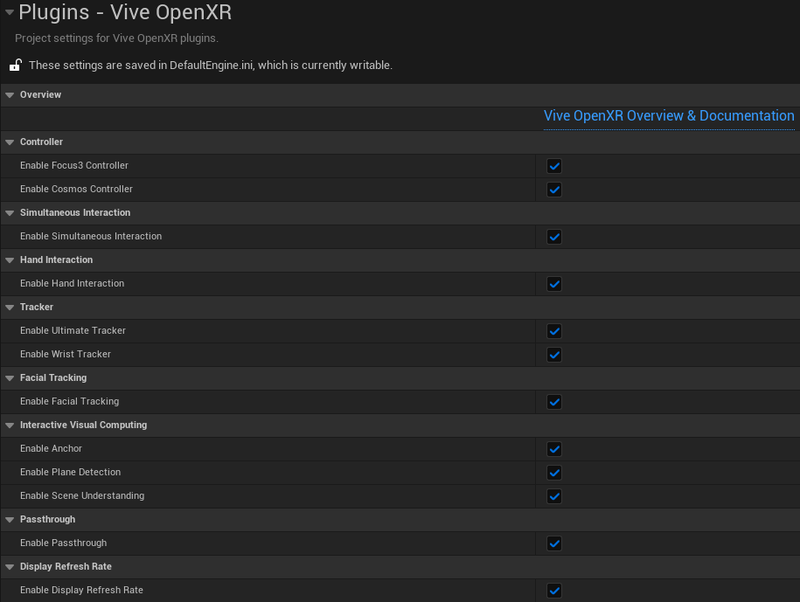This screenshot has width=800, height=602.
Task: Select the "Enable Wrist Tracker" label
Action: [65, 354]
